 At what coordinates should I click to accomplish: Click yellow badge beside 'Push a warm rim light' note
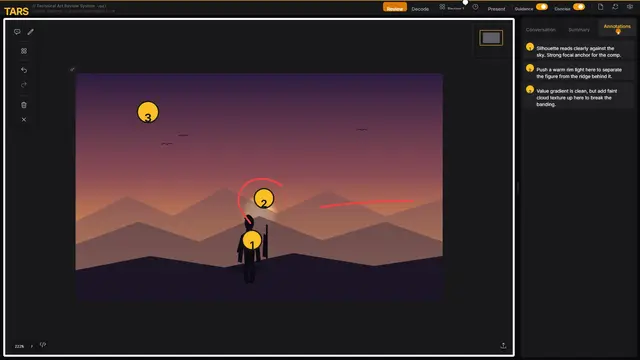coord(530,68)
